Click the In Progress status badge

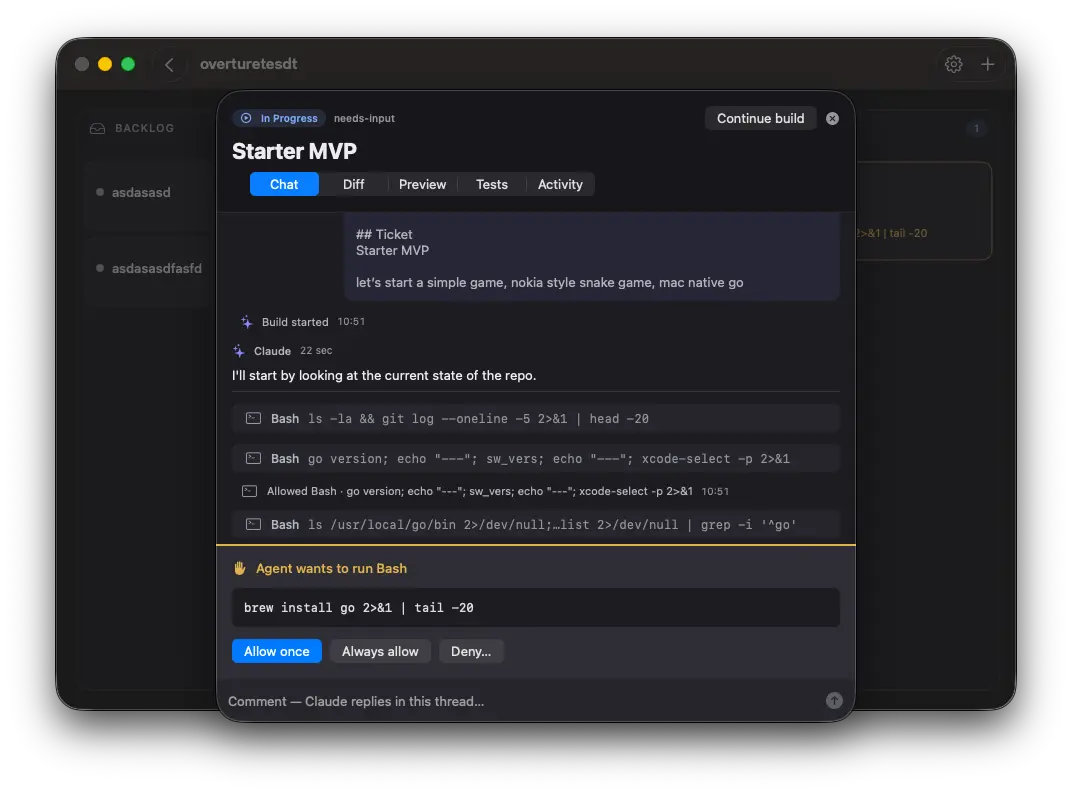tap(279, 118)
